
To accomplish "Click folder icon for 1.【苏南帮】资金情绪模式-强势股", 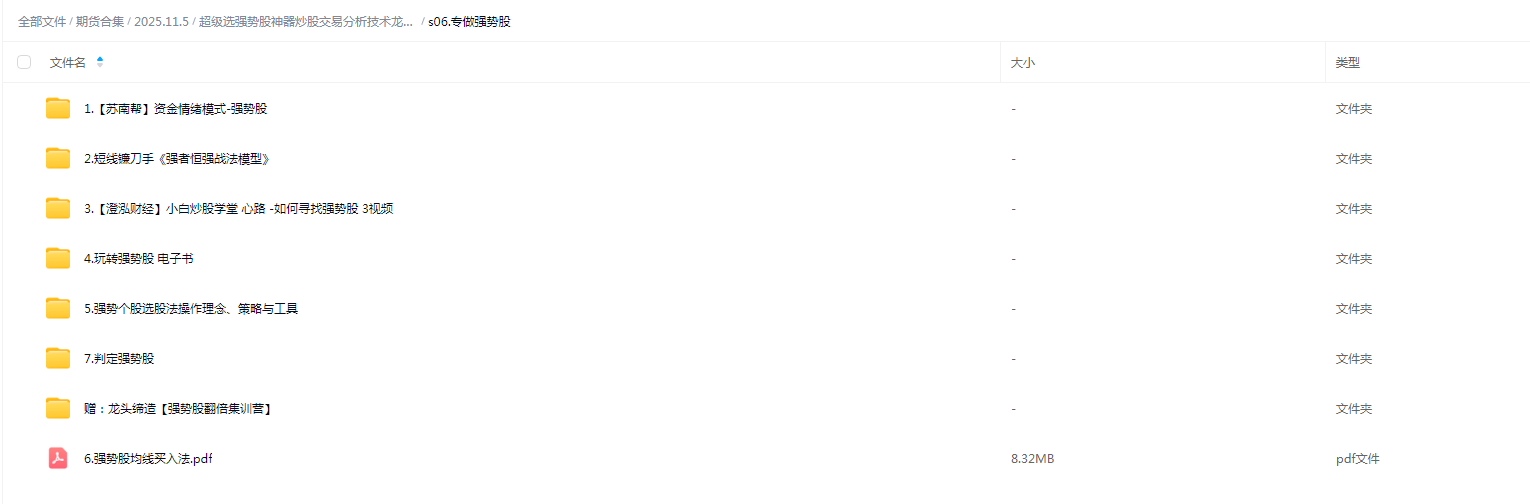I will coord(58,108).
